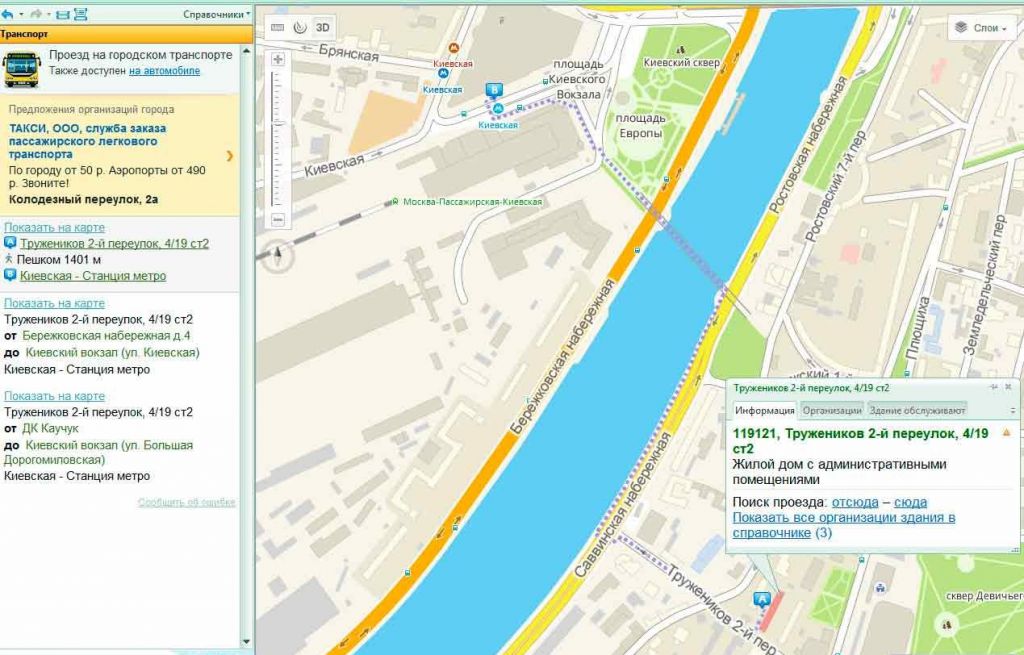The image size is (1024, 655).
Task: Click the blue A marker icon in the route list
Action: pyautogui.click(x=10, y=243)
